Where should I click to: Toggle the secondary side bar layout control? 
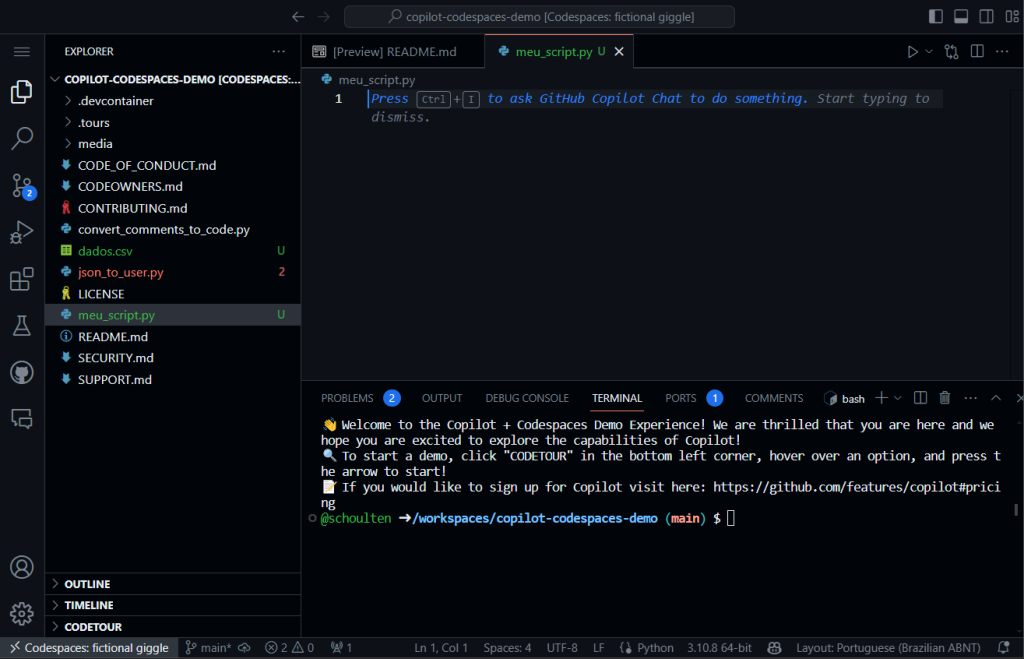click(985, 16)
